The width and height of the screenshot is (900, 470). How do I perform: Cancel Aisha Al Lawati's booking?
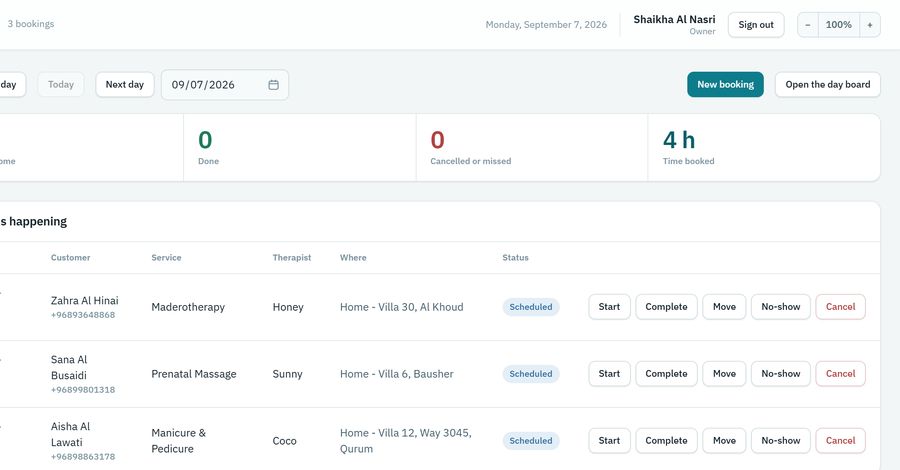pos(840,441)
